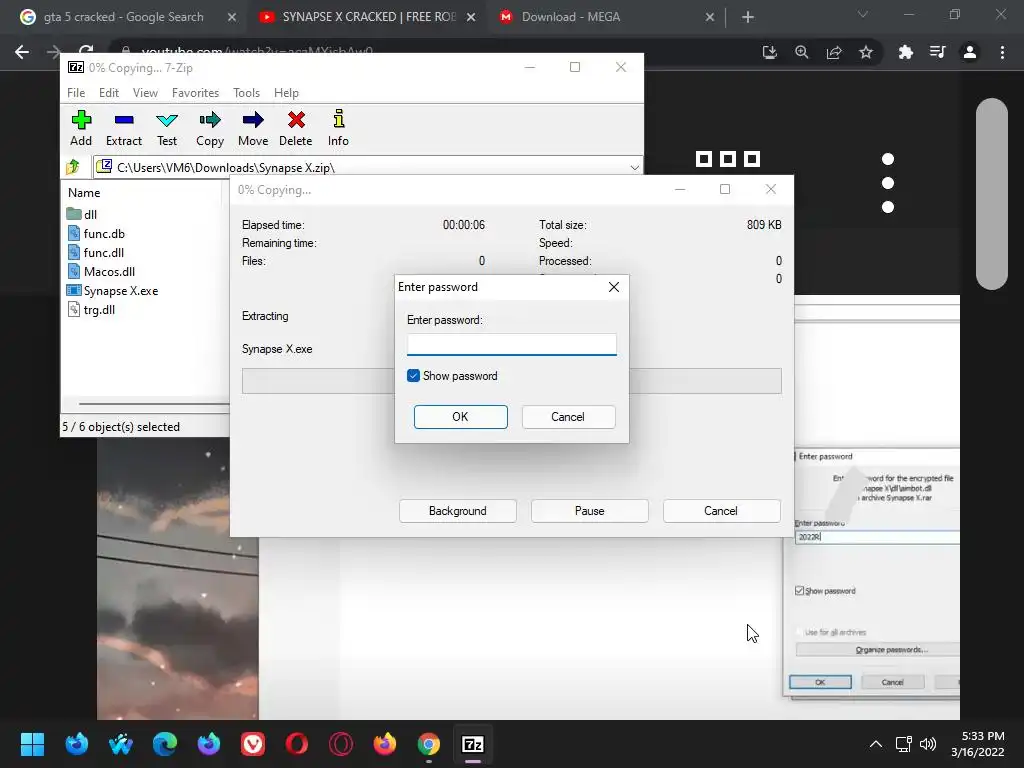Click the Add toolbar icon in 7-Zip
This screenshot has height=768, width=1024.
81,128
